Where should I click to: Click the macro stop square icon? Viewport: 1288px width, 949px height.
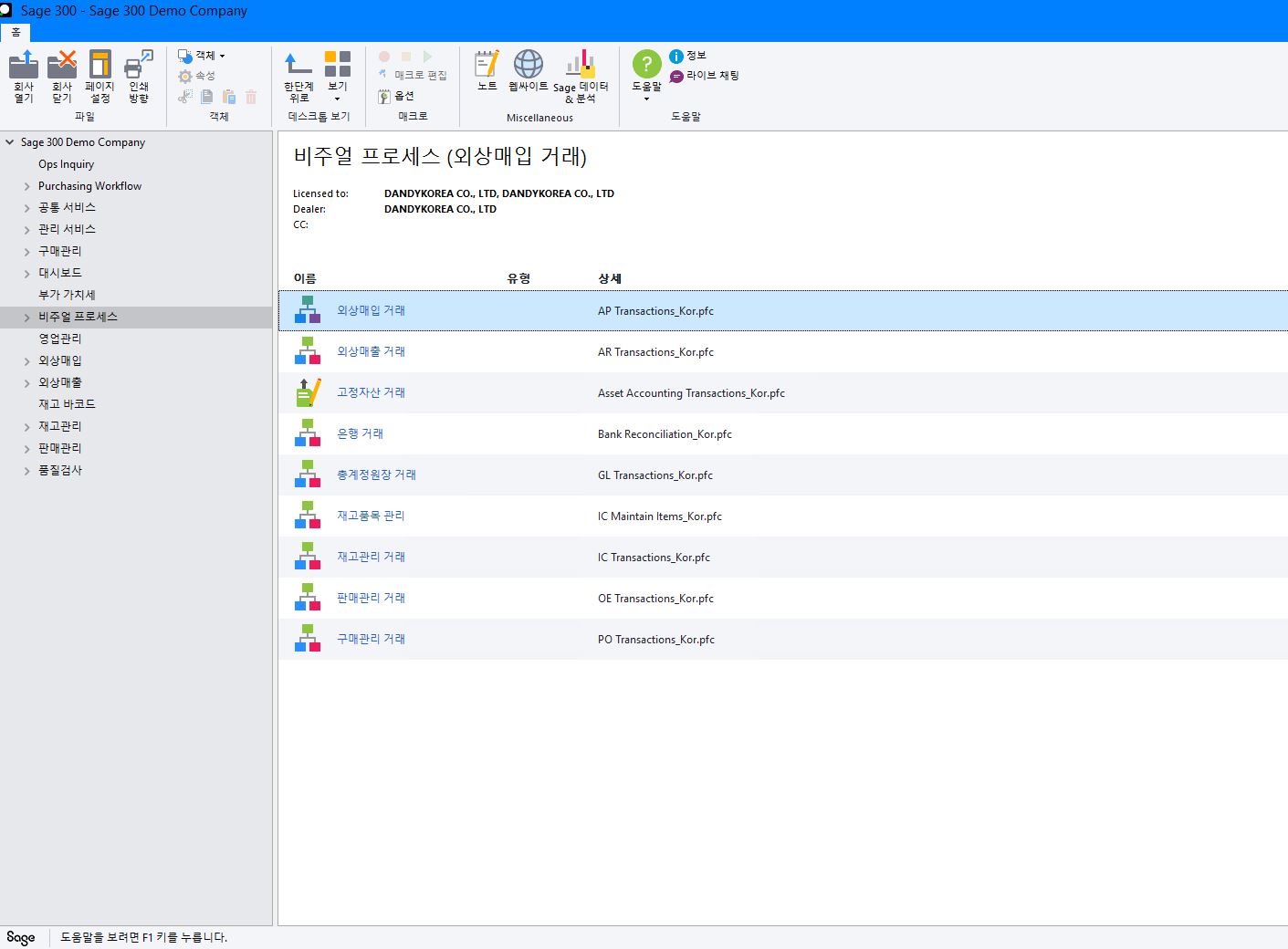click(406, 57)
